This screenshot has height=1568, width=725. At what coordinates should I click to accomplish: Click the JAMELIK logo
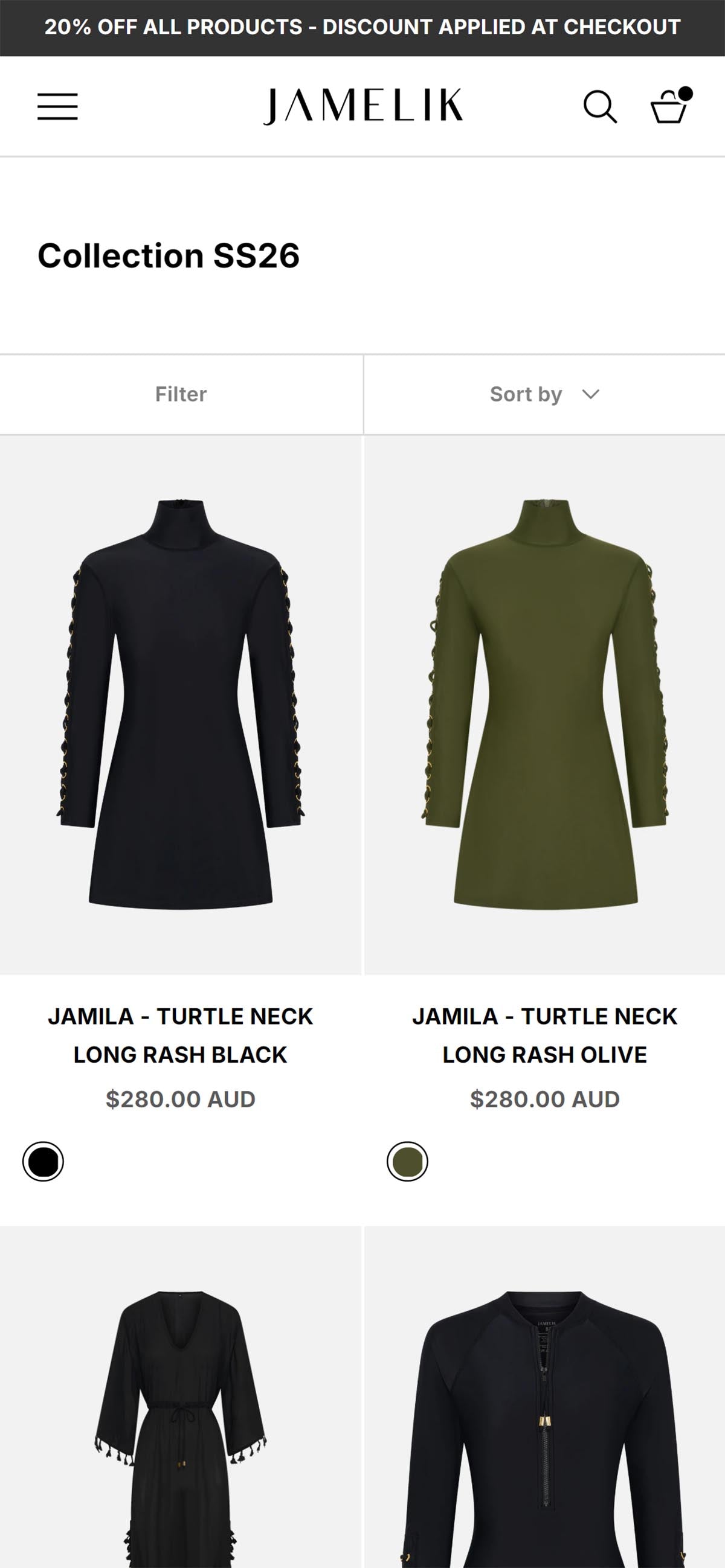coord(362,106)
